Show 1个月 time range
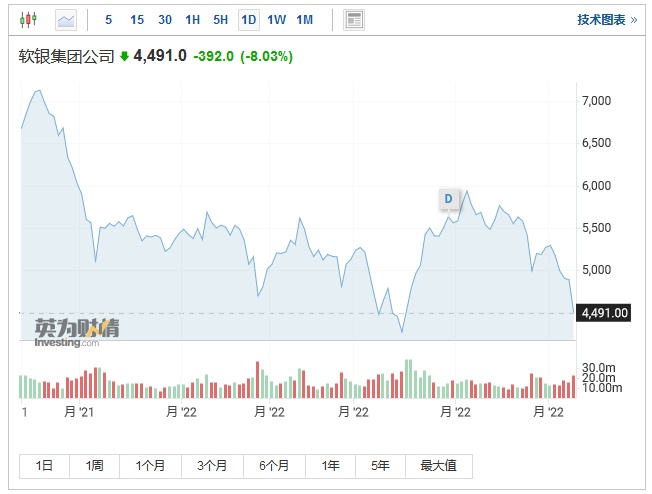This screenshot has width=652, height=494. coord(151,466)
